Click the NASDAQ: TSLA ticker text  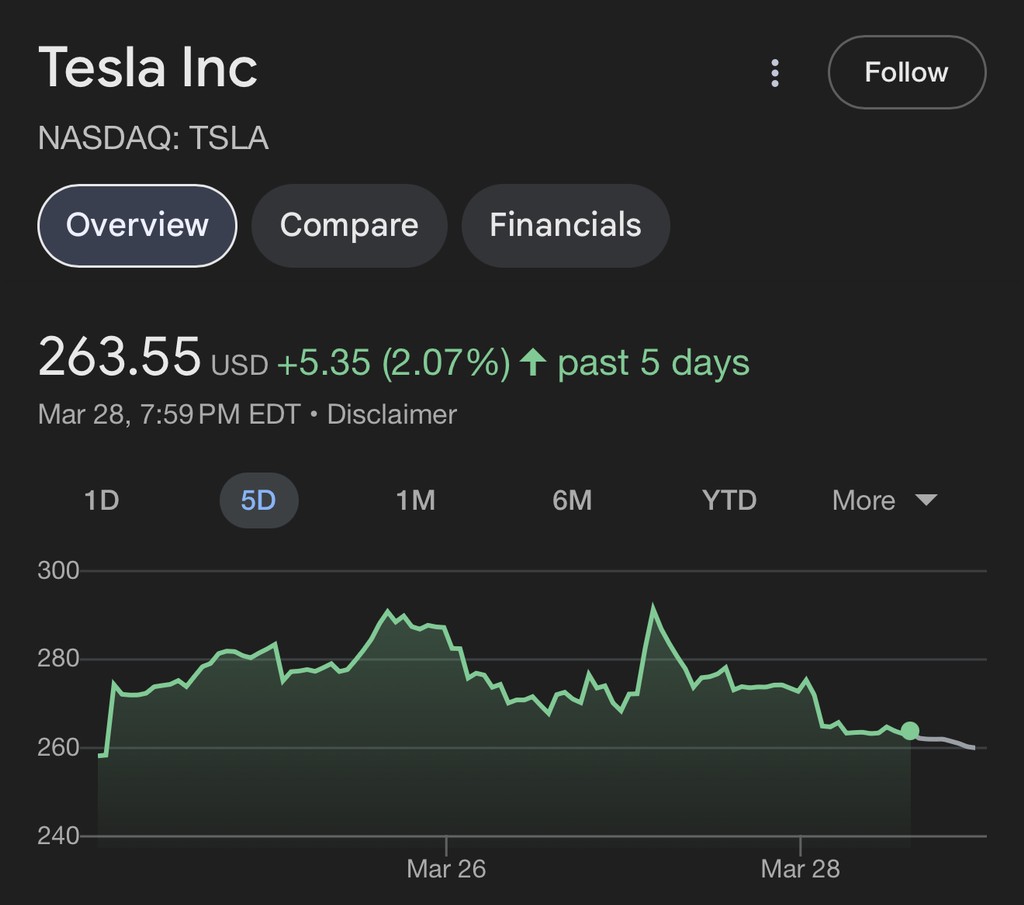coord(153,137)
